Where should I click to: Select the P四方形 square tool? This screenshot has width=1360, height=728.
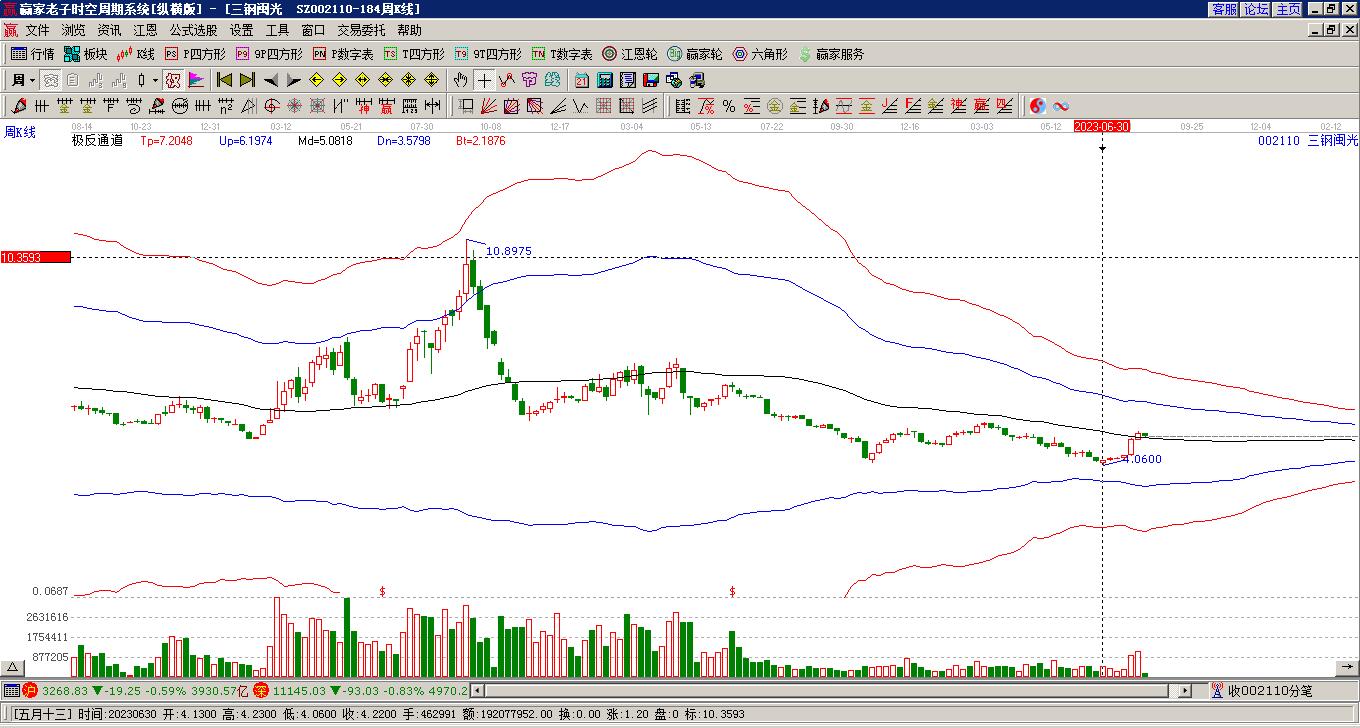pos(195,54)
